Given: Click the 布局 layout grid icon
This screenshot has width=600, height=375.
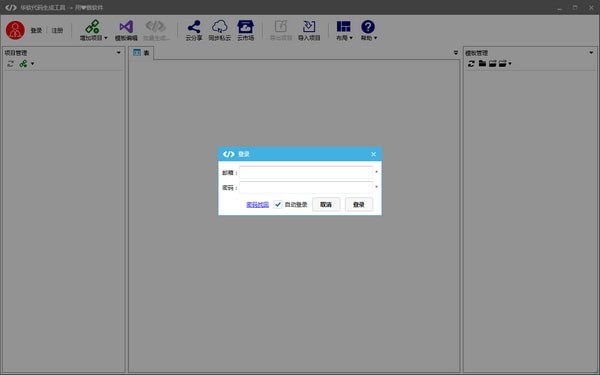Looking at the screenshot, I should [x=343, y=26].
